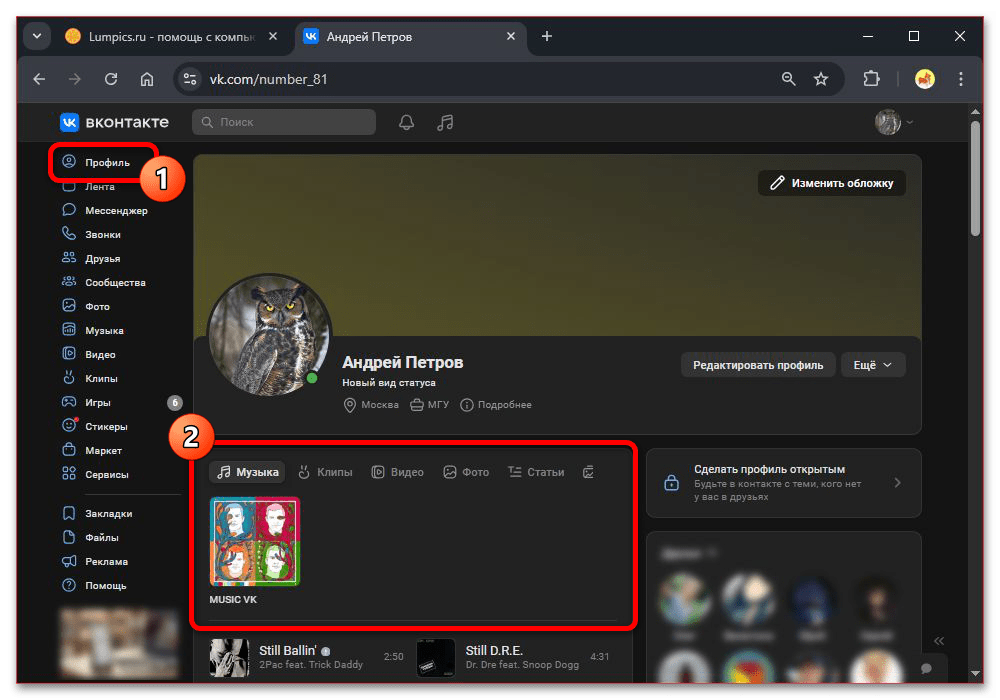
Task: Expand the Chrome tab search dropdown
Action: 37,36
